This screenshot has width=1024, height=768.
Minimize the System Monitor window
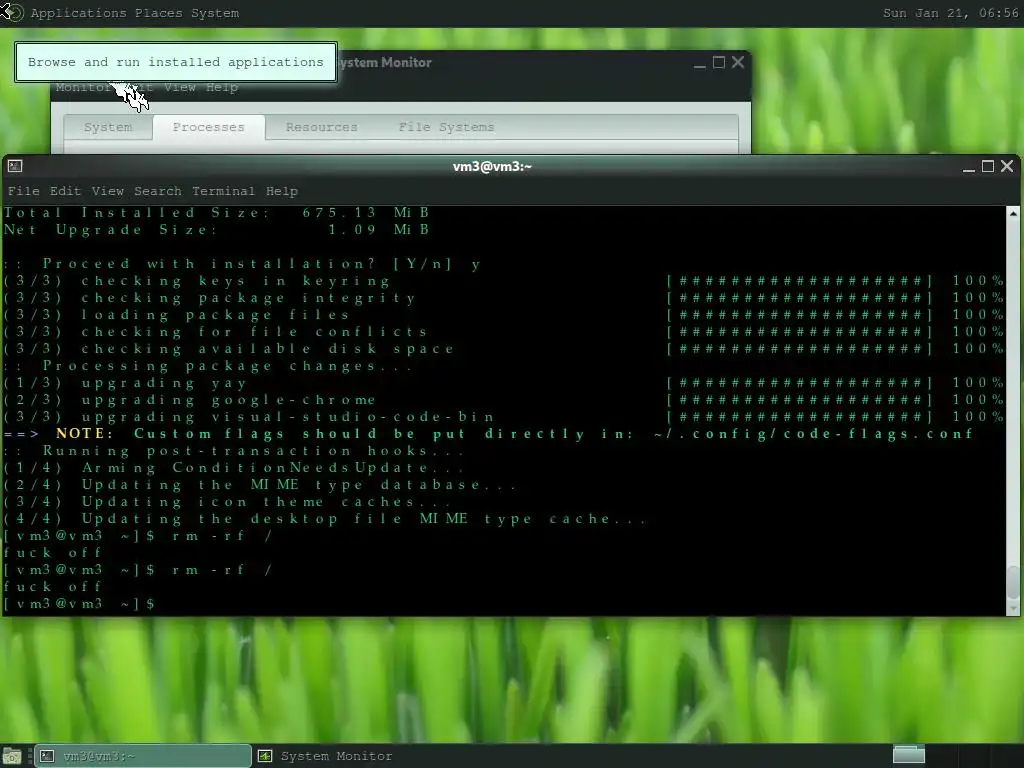point(699,63)
